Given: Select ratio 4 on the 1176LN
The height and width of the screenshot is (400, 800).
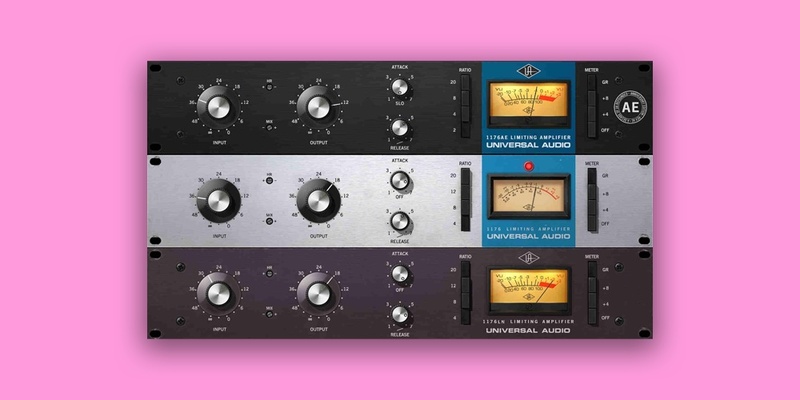Looking at the screenshot, I should [x=465, y=317].
